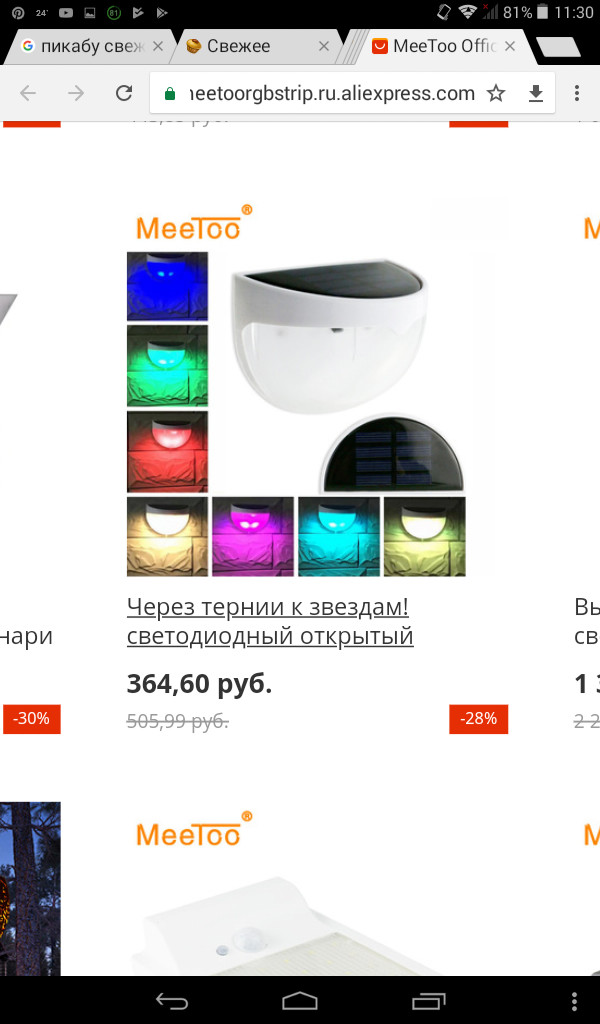Reload the page with the refresh icon

pos(123,93)
